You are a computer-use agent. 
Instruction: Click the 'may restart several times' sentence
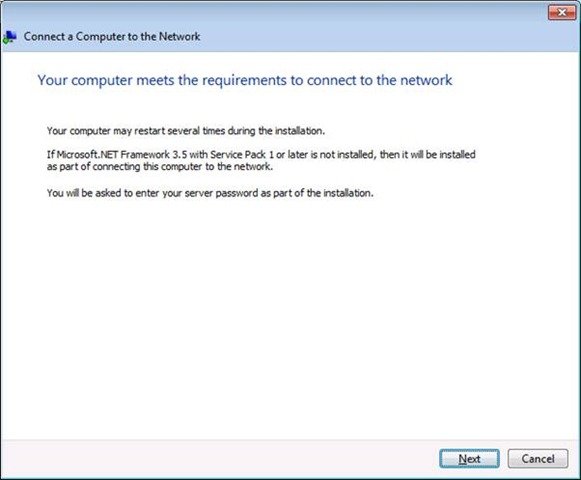coord(186,131)
